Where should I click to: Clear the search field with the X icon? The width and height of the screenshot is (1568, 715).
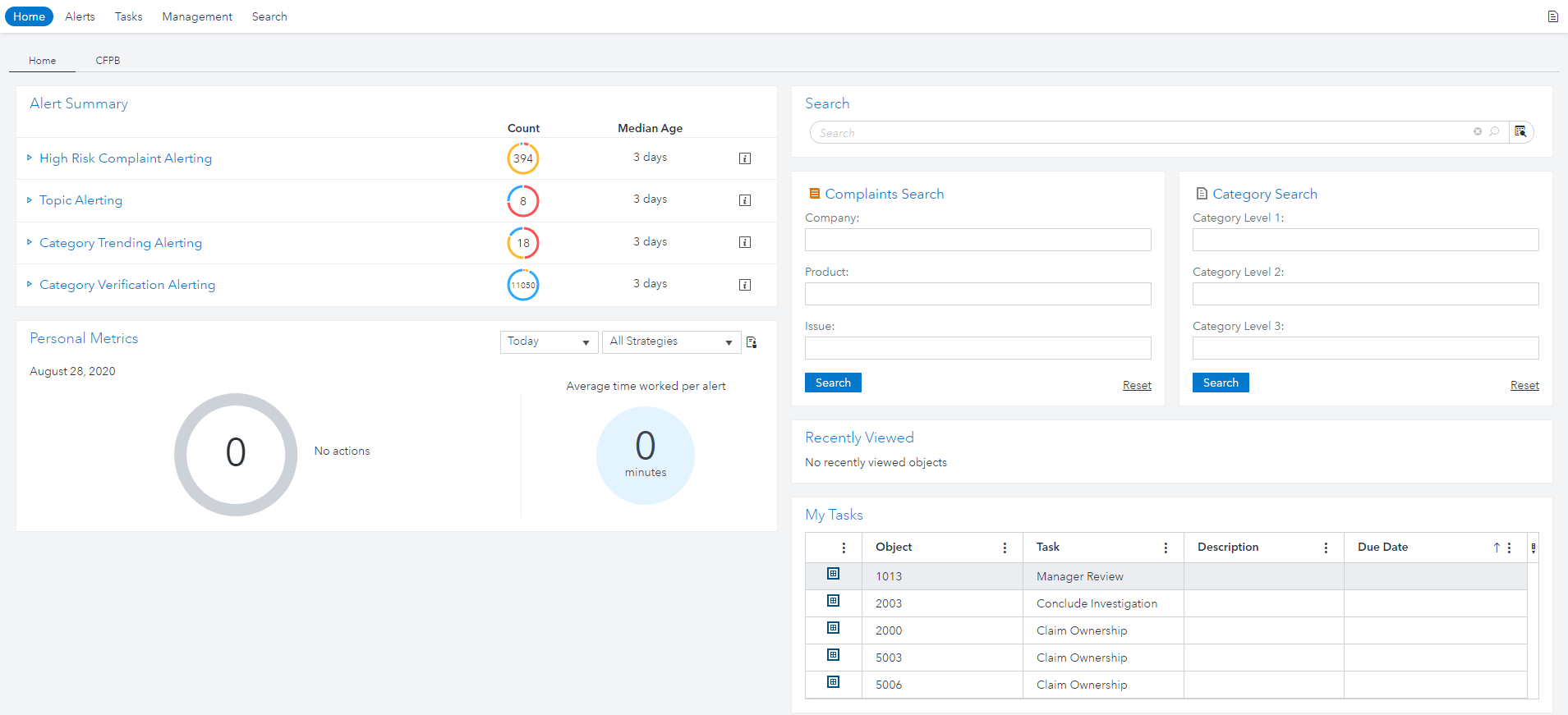pyautogui.click(x=1478, y=131)
